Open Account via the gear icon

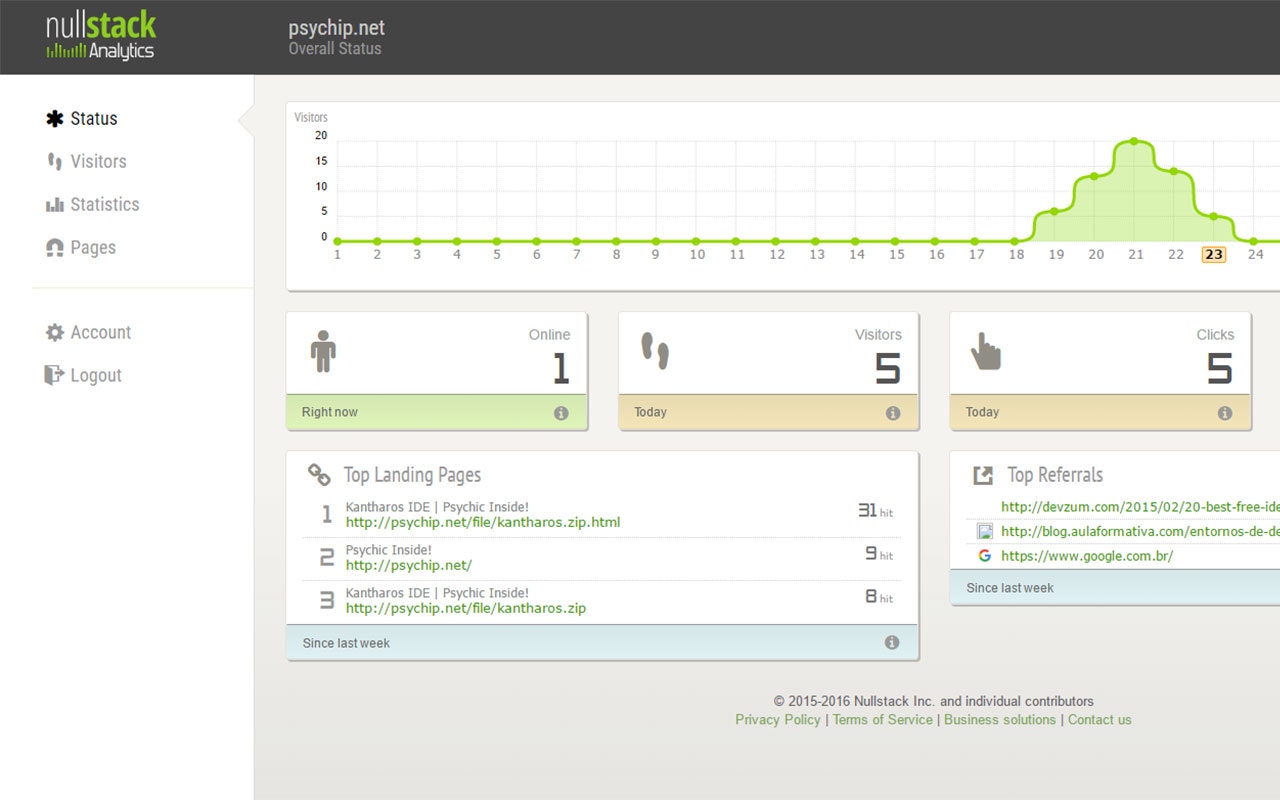click(x=55, y=332)
